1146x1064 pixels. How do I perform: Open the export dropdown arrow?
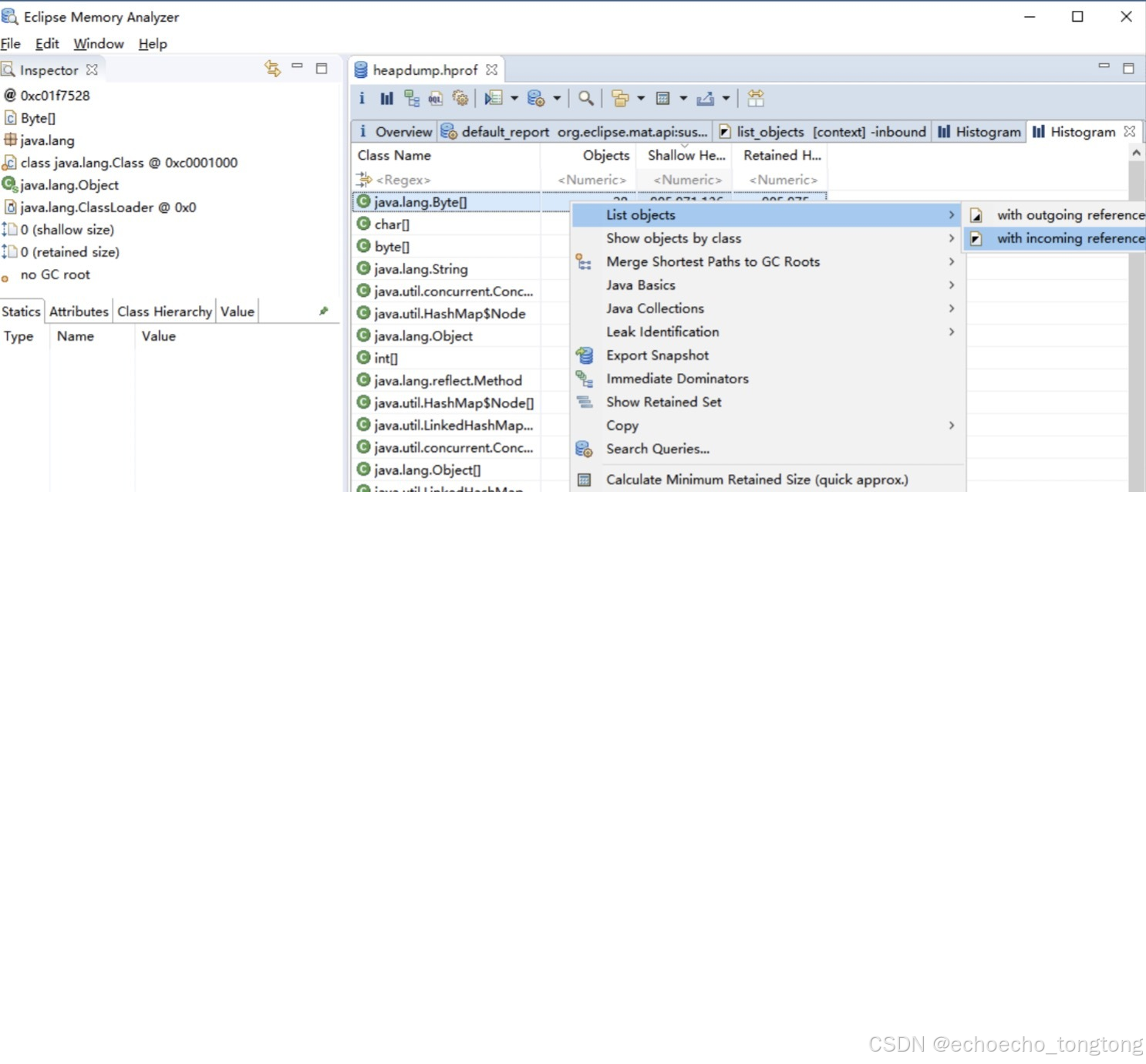point(726,98)
